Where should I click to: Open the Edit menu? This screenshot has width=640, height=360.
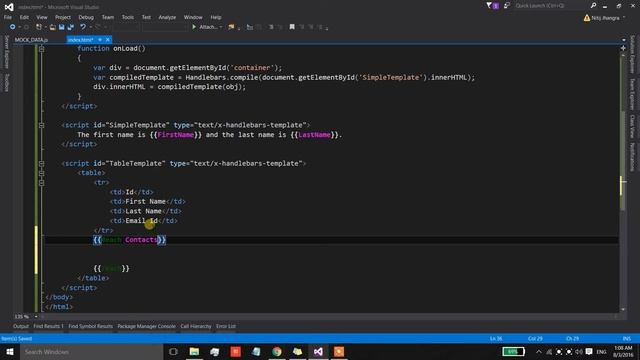[x=24, y=17]
